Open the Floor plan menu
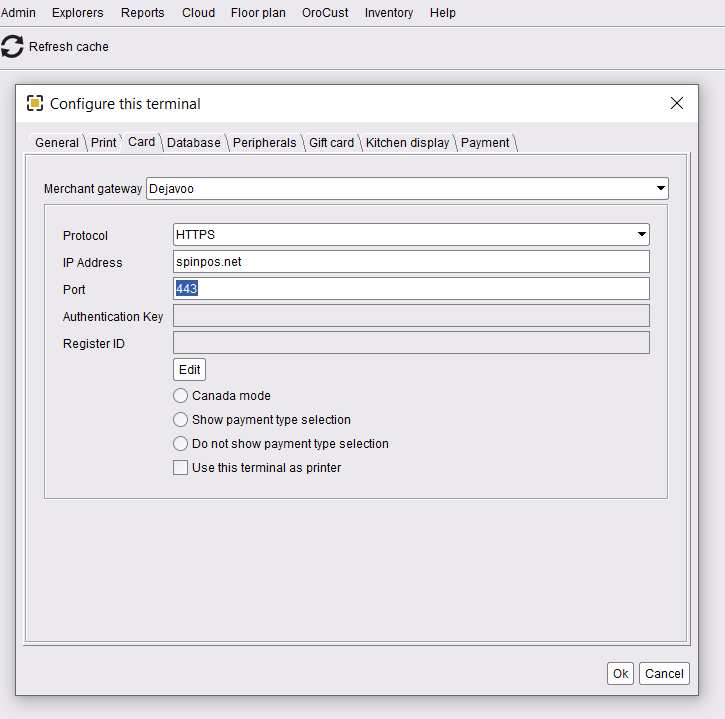 click(x=258, y=13)
